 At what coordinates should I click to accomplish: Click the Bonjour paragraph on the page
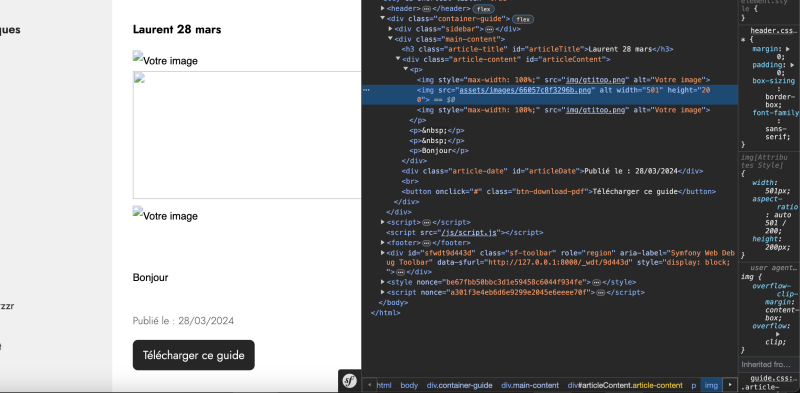click(151, 278)
